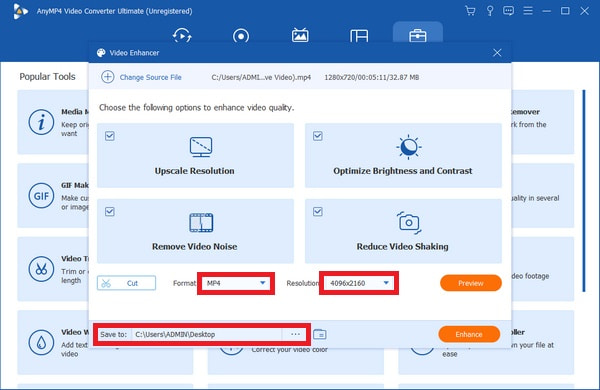Click the Popular Tools heading

(x=47, y=77)
